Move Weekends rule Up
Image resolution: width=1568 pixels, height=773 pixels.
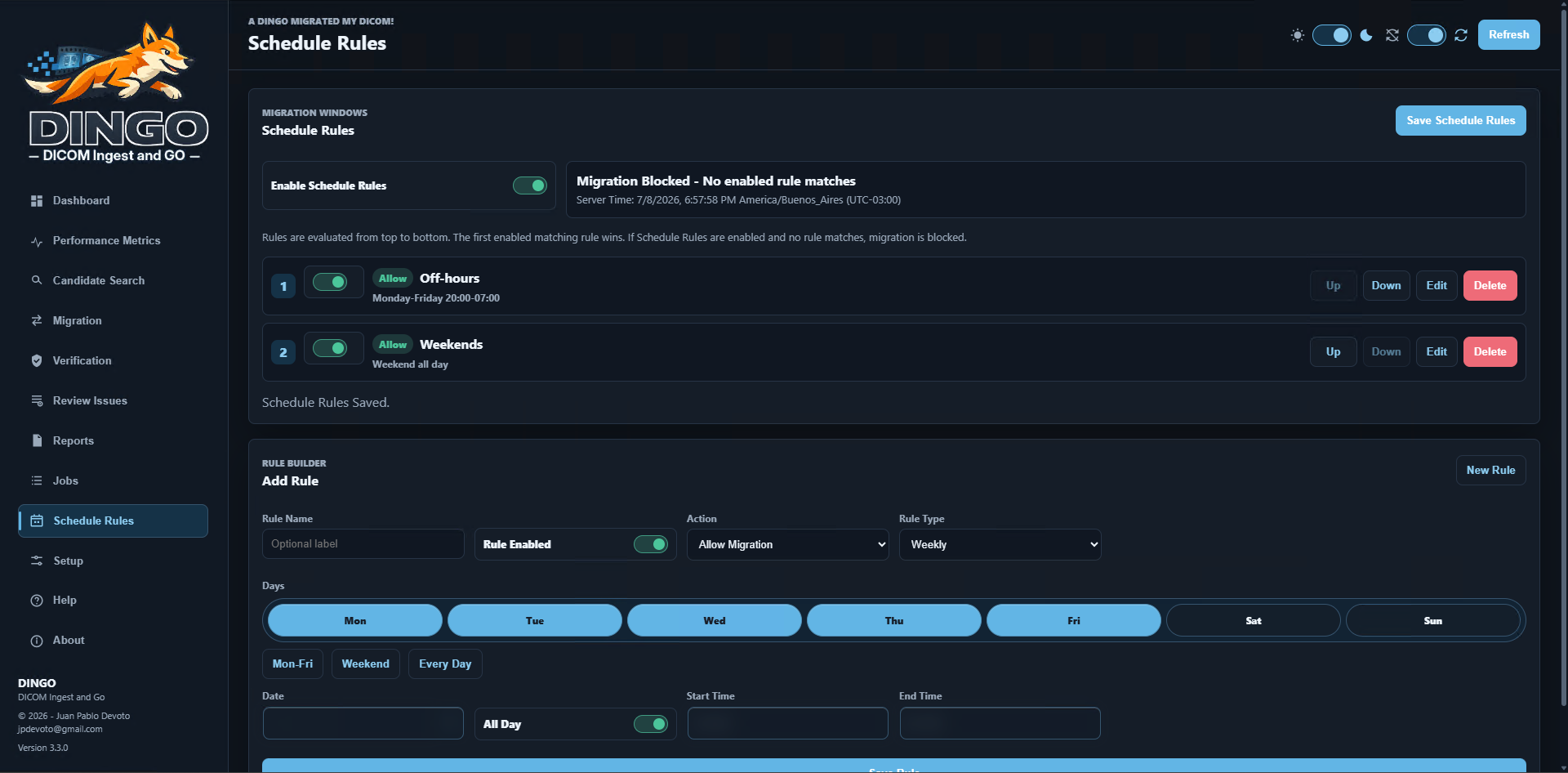tap(1333, 351)
